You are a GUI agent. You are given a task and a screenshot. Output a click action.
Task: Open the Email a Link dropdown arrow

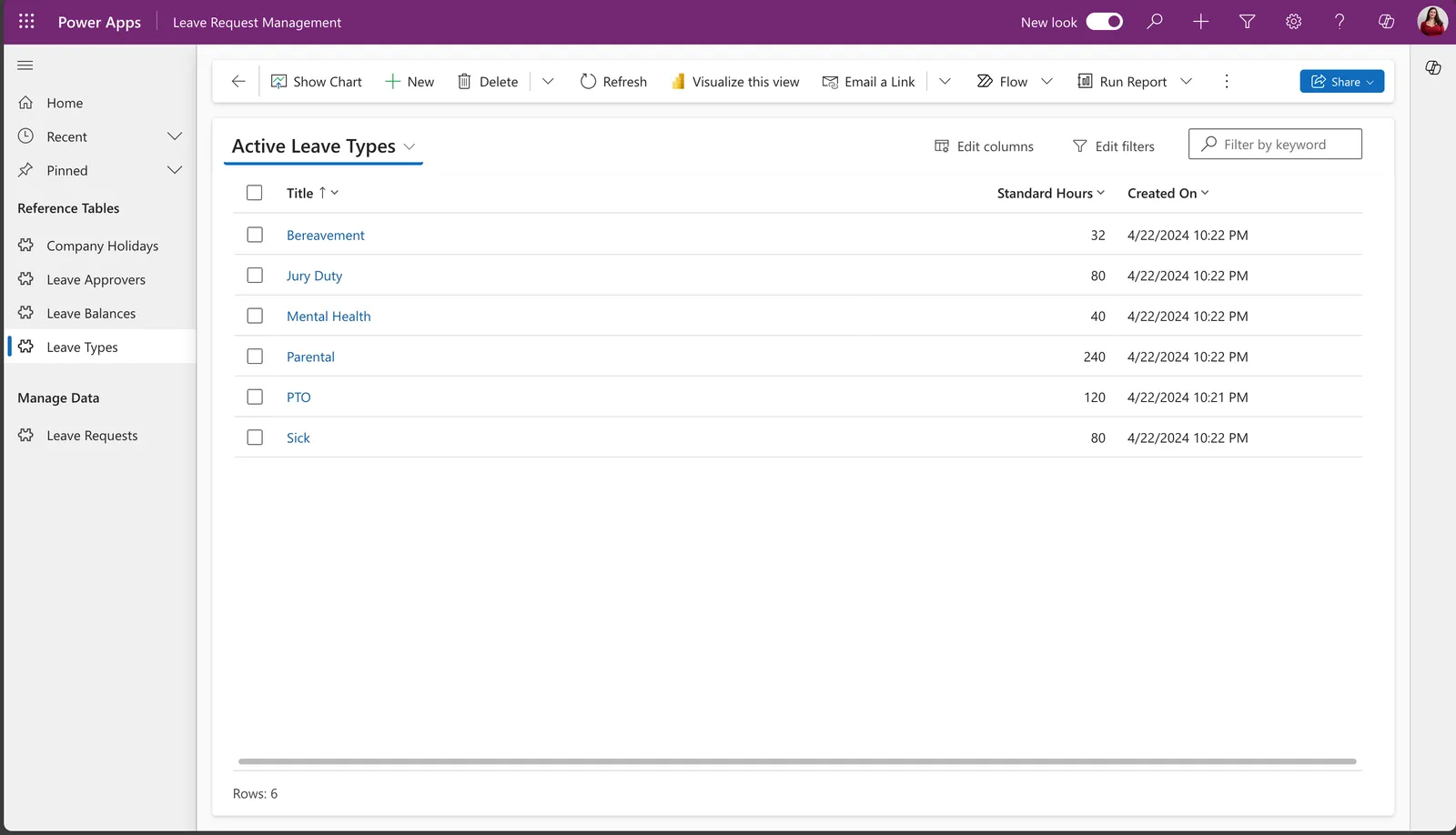click(945, 81)
